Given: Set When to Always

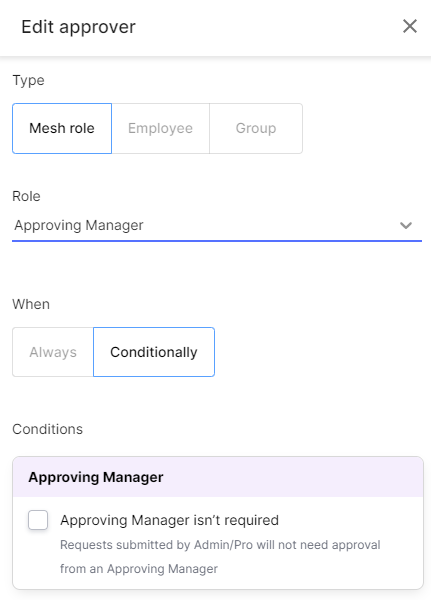Looking at the screenshot, I should pyautogui.click(x=53, y=352).
